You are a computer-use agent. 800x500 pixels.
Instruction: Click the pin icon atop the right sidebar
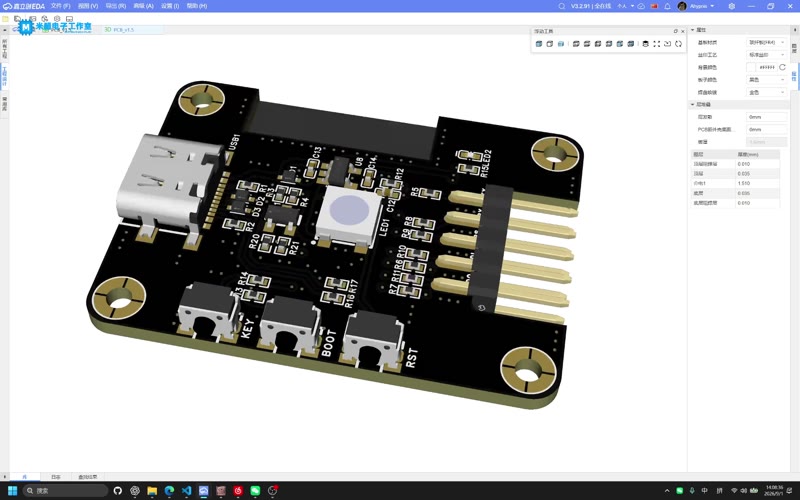click(794, 30)
